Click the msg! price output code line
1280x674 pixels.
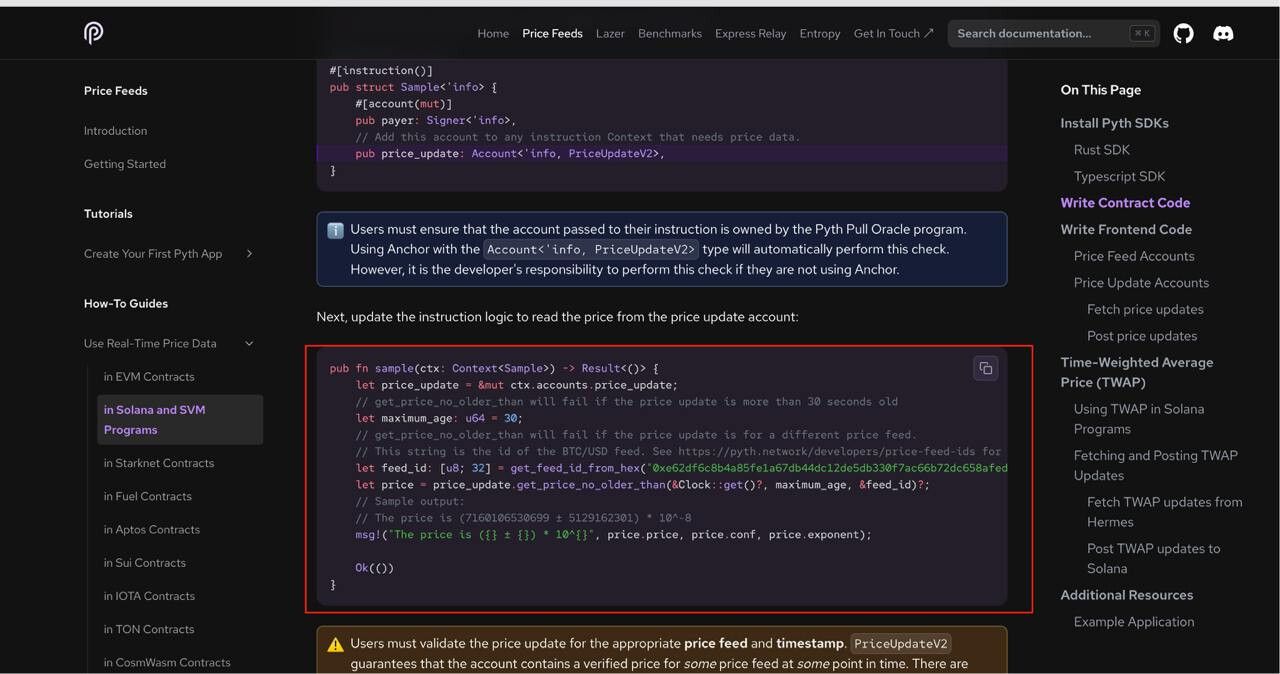(x=613, y=535)
